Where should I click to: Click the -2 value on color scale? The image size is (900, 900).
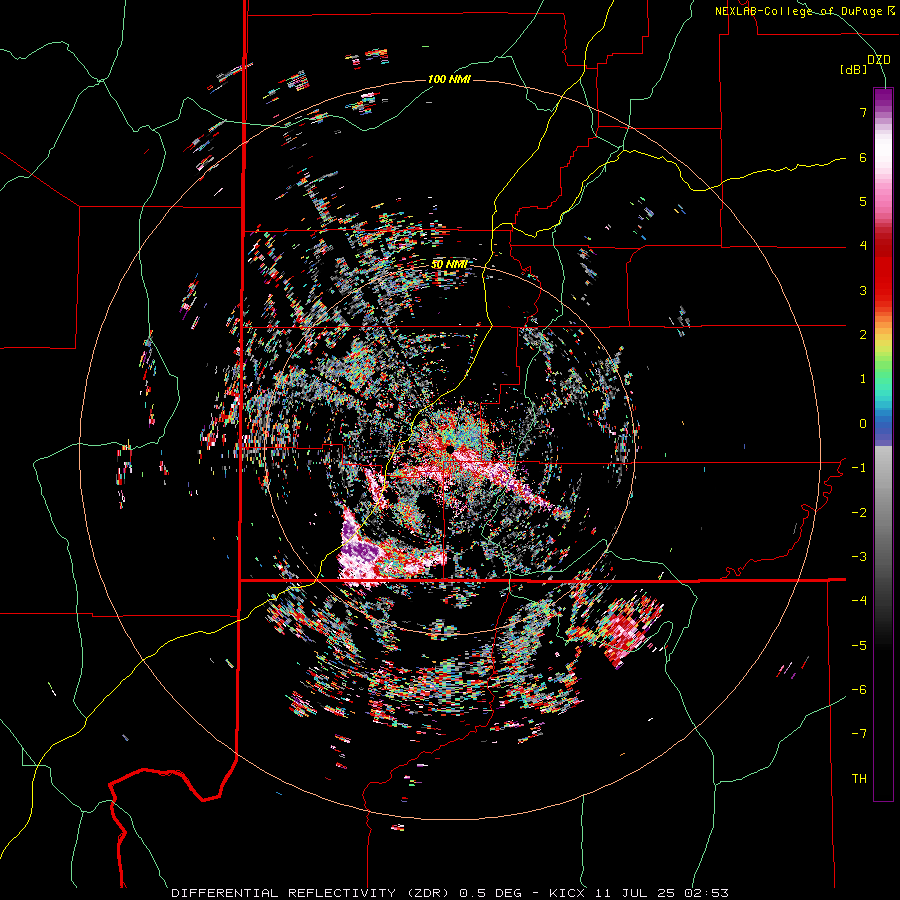pos(859,513)
